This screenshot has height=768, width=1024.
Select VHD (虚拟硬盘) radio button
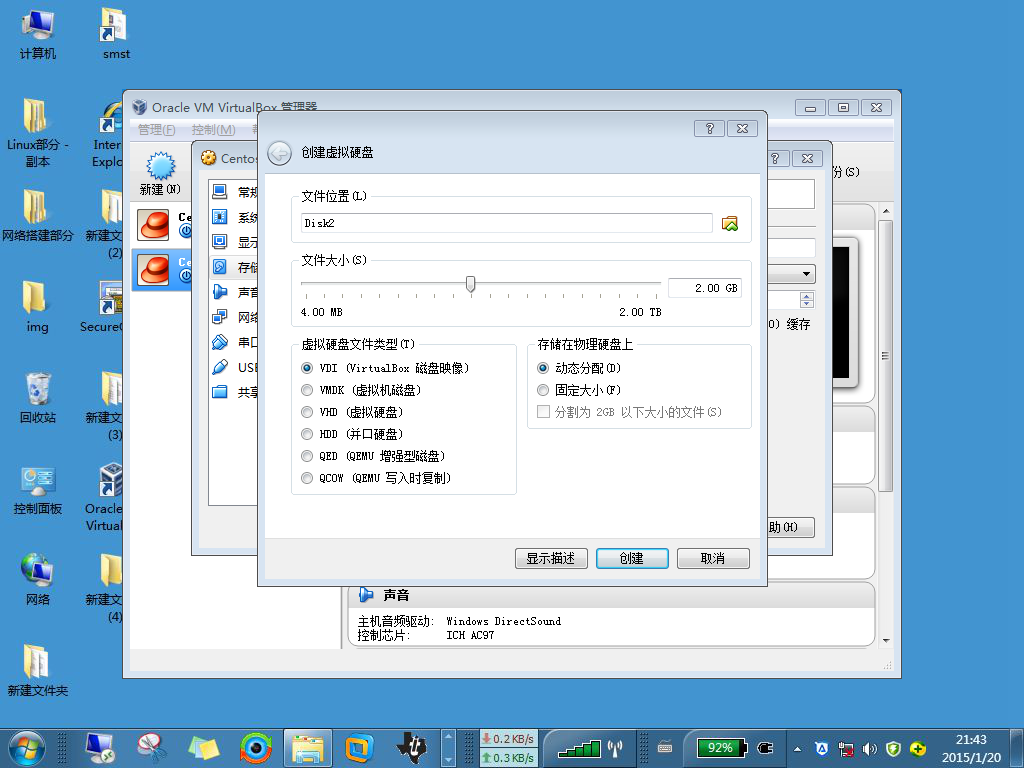coord(307,413)
